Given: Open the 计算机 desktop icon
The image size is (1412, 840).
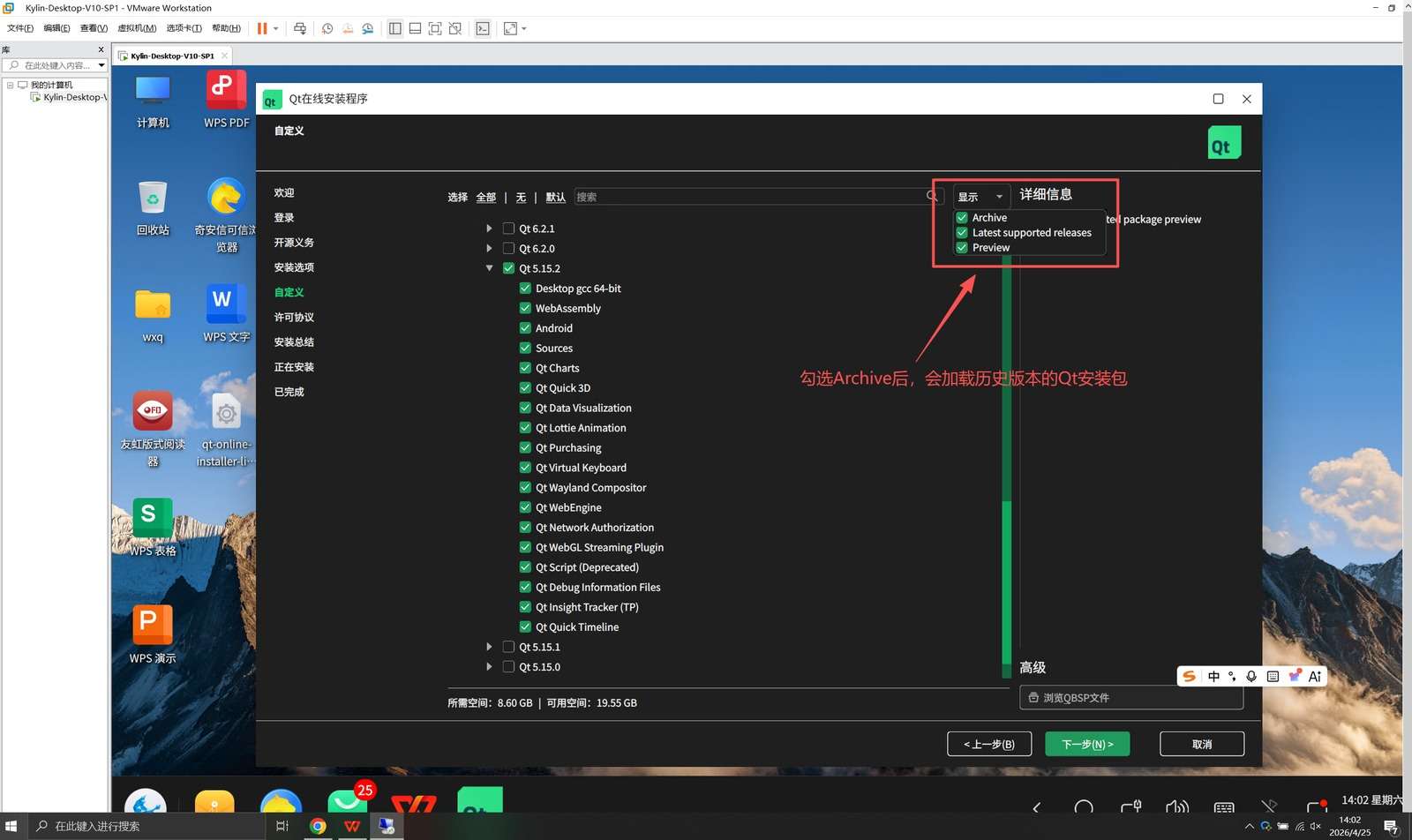Looking at the screenshot, I should point(153,101).
